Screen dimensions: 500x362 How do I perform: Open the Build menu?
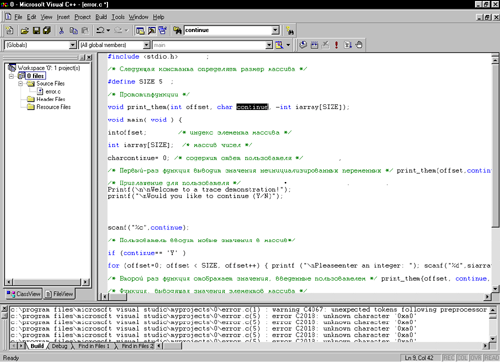[x=101, y=17]
